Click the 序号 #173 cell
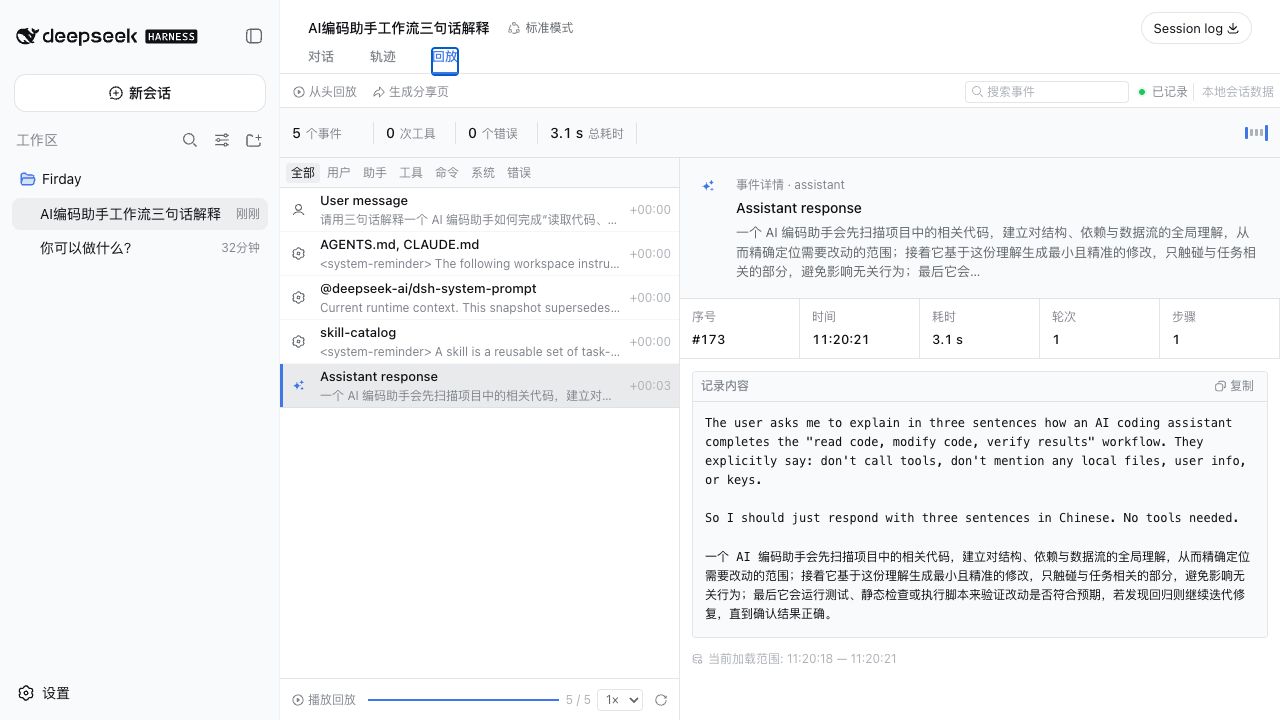This screenshot has height=720, width=1280. [740, 328]
